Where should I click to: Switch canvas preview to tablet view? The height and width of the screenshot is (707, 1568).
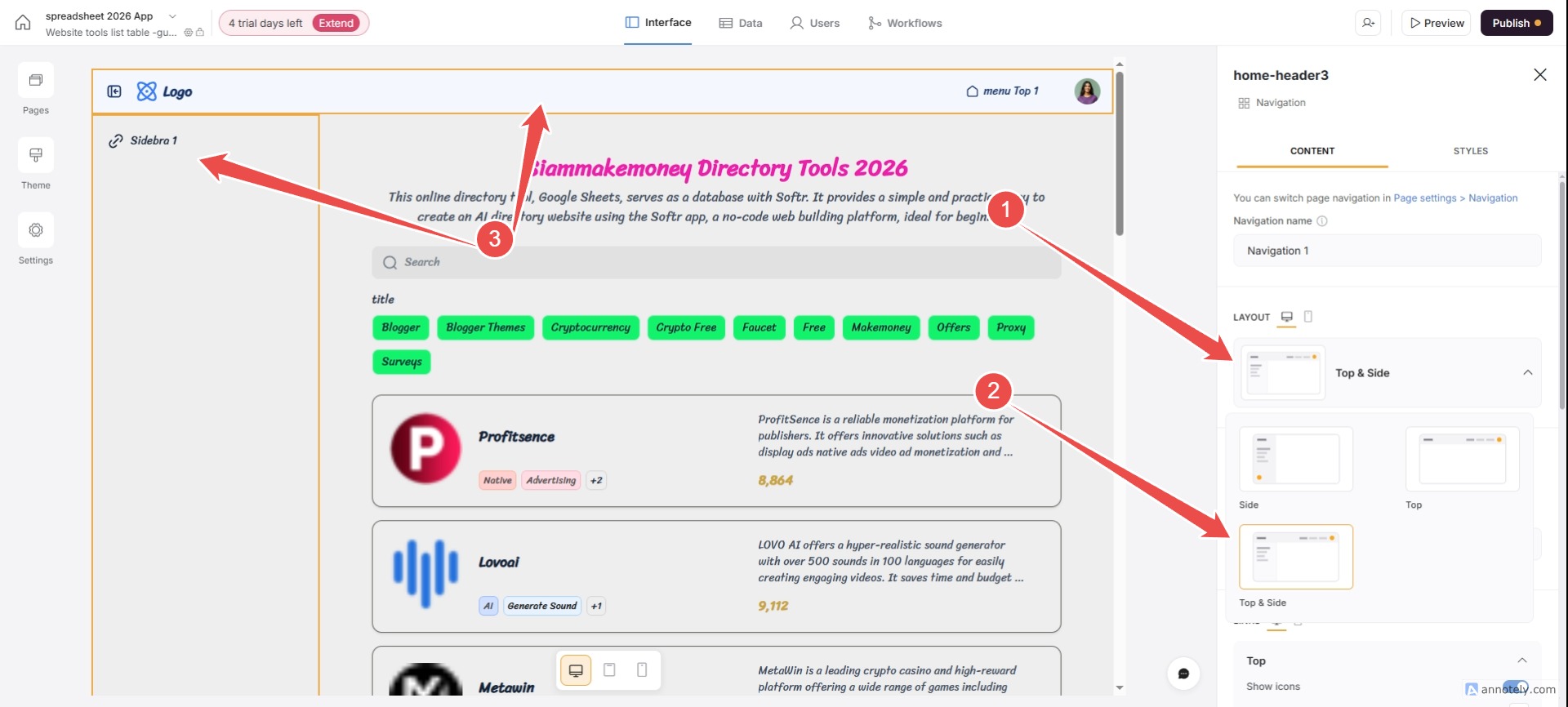pos(609,670)
